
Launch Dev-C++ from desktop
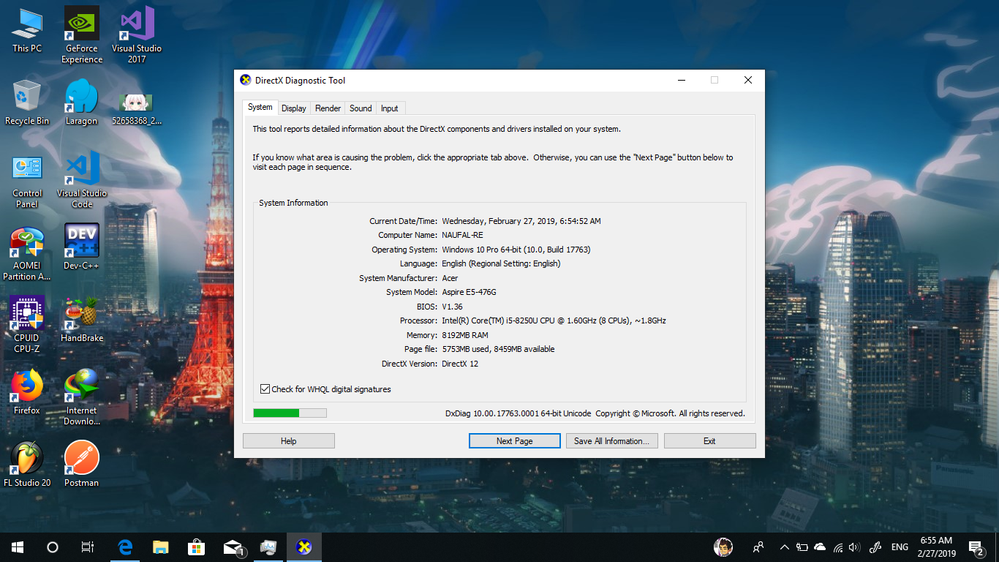(82, 247)
